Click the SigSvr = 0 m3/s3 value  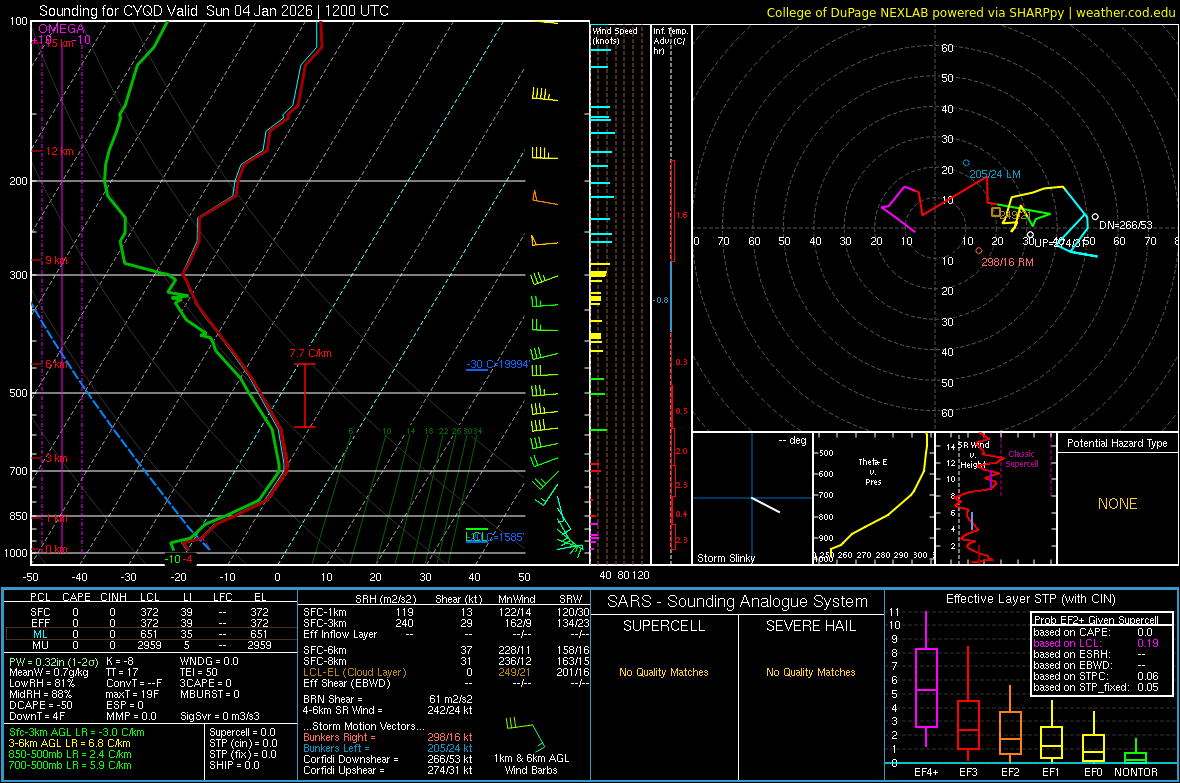click(x=220, y=716)
